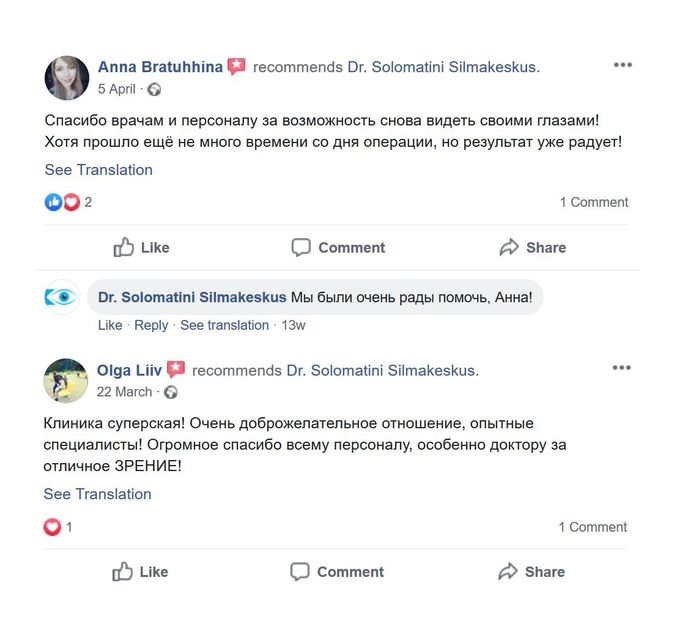Click the heart reaction icon on Olga's review
The image size is (685, 643).
pyautogui.click(x=52, y=527)
